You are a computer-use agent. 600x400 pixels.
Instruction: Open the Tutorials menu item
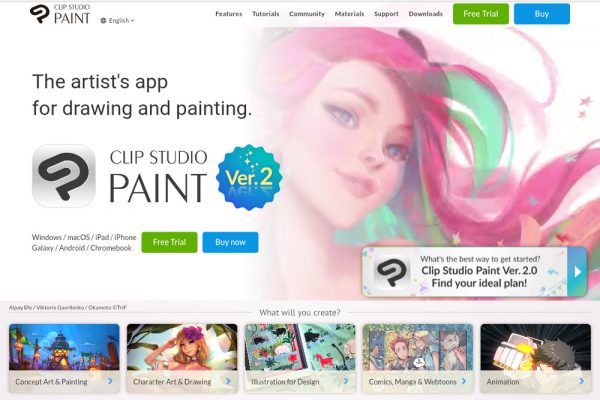click(x=266, y=14)
